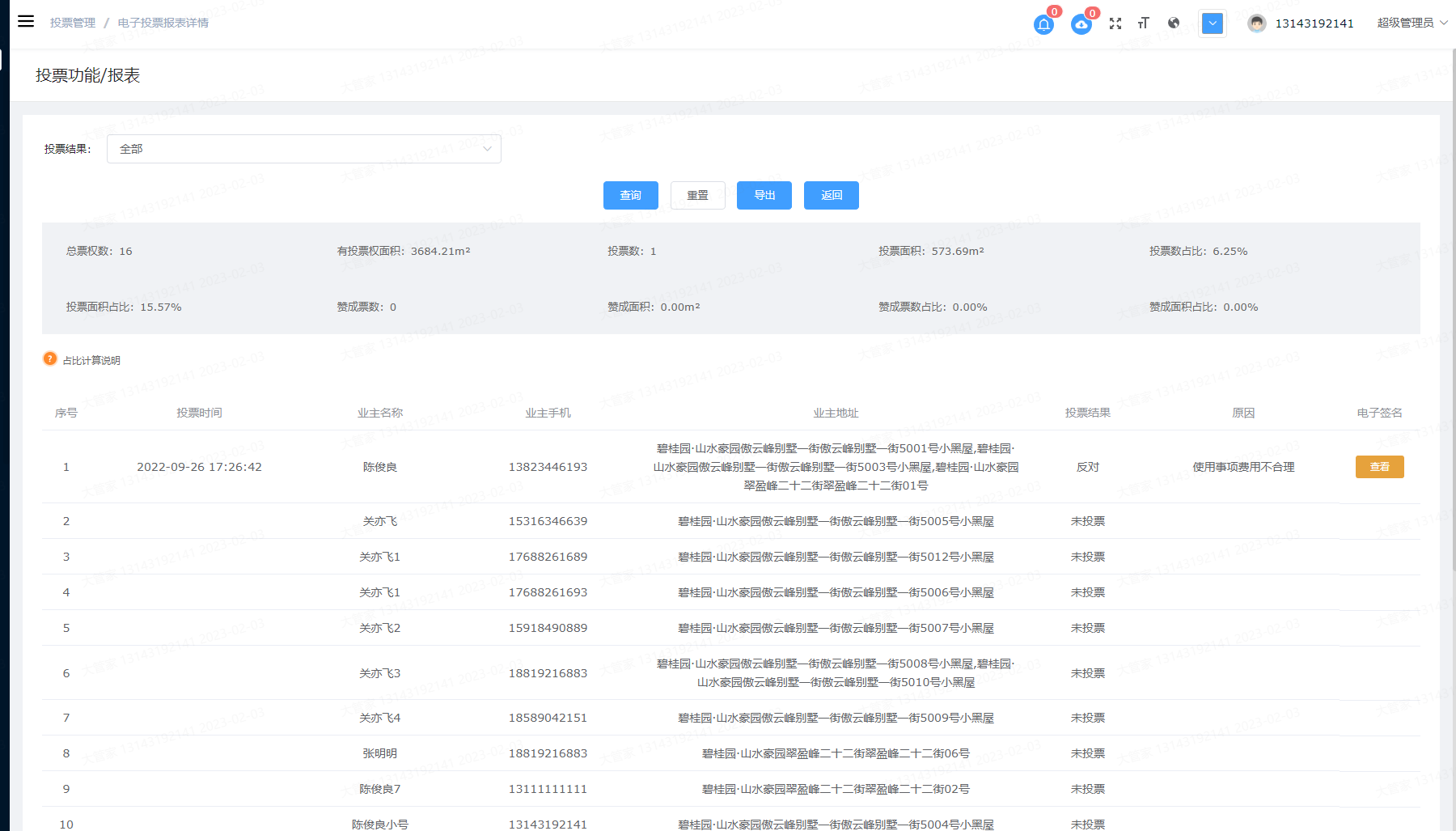Click phone number 15316346639
The image size is (1456, 831).
coord(548,521)
